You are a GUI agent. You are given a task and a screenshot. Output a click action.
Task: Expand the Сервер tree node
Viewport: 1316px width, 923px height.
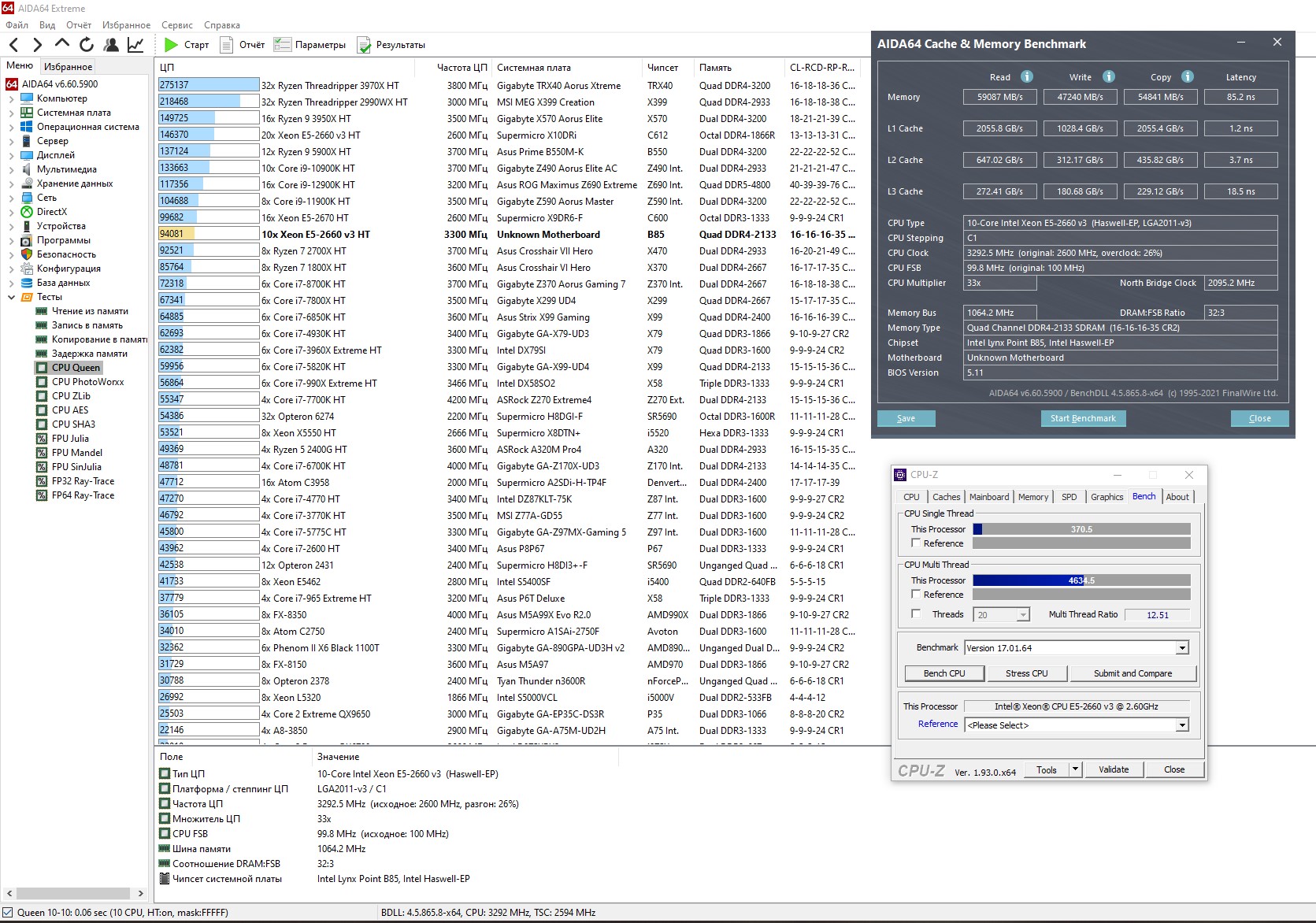pos(11,141)
